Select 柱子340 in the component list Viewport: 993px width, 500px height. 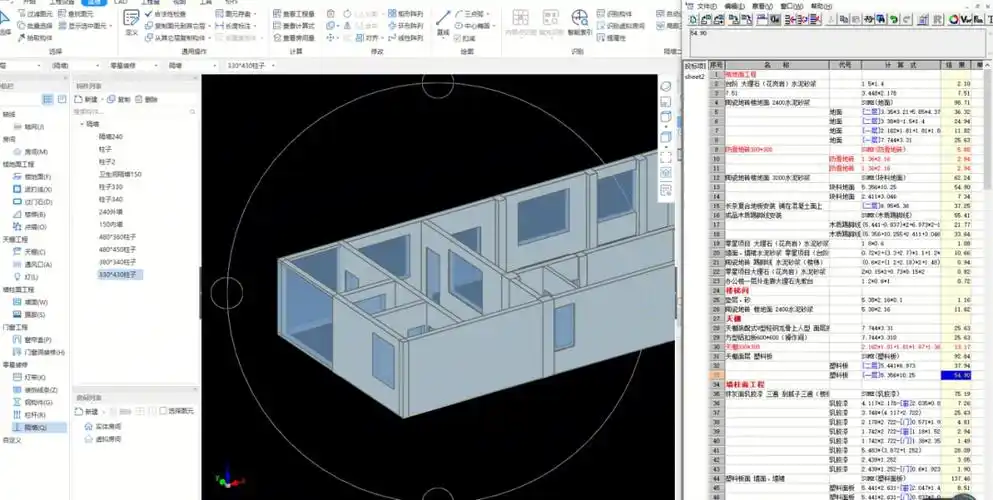click(x=111, y=199)
